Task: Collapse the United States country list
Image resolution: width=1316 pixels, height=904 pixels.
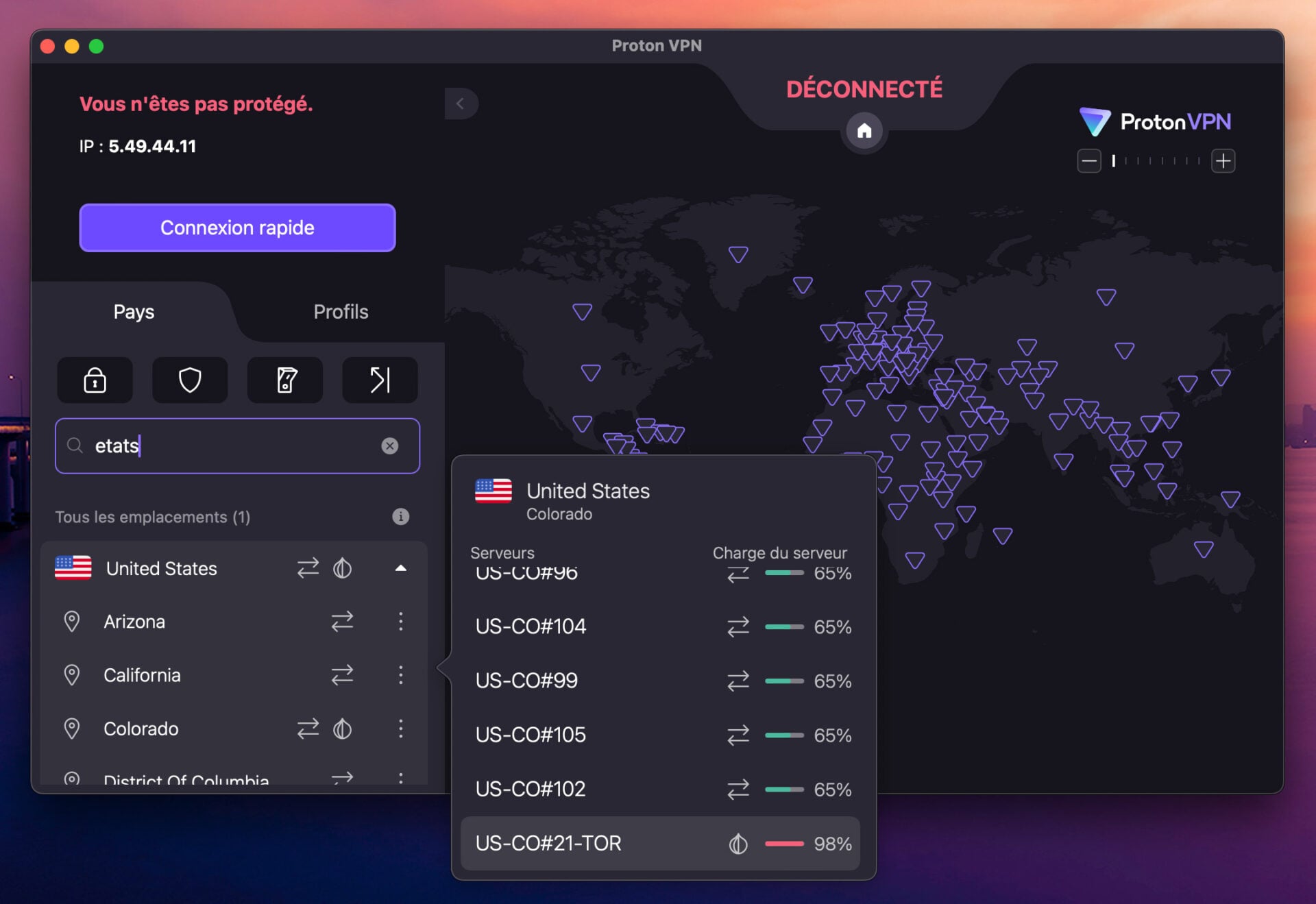Action: [x=401, y=568]
